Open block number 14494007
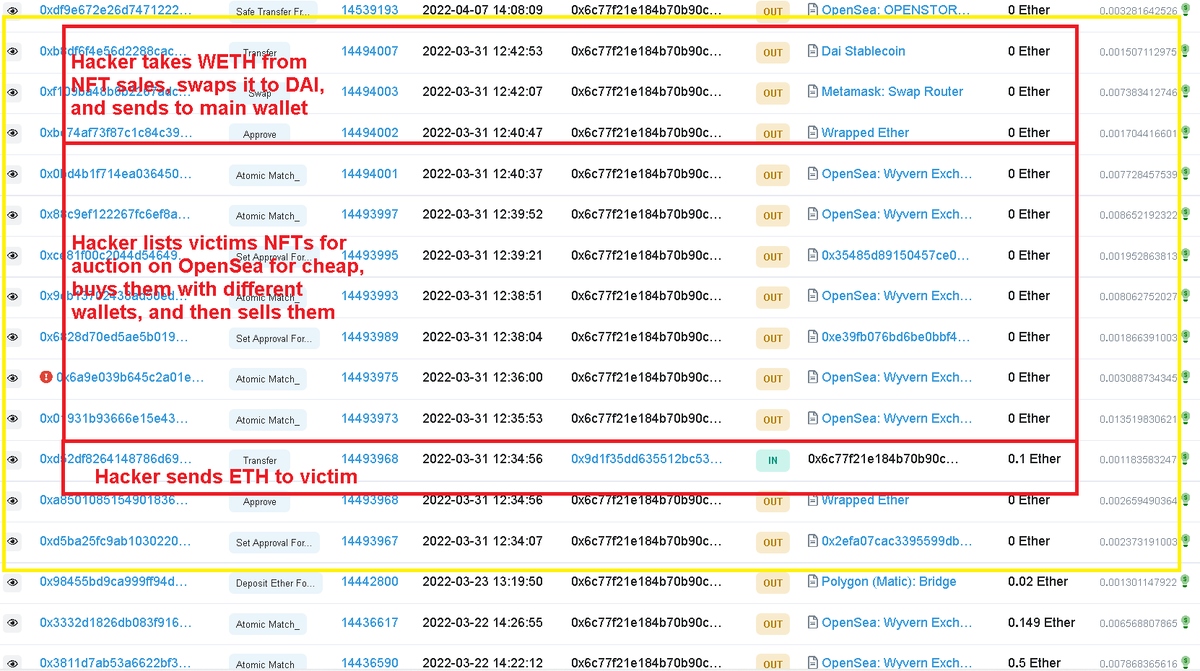The image size is (1200, 671). 370,51
